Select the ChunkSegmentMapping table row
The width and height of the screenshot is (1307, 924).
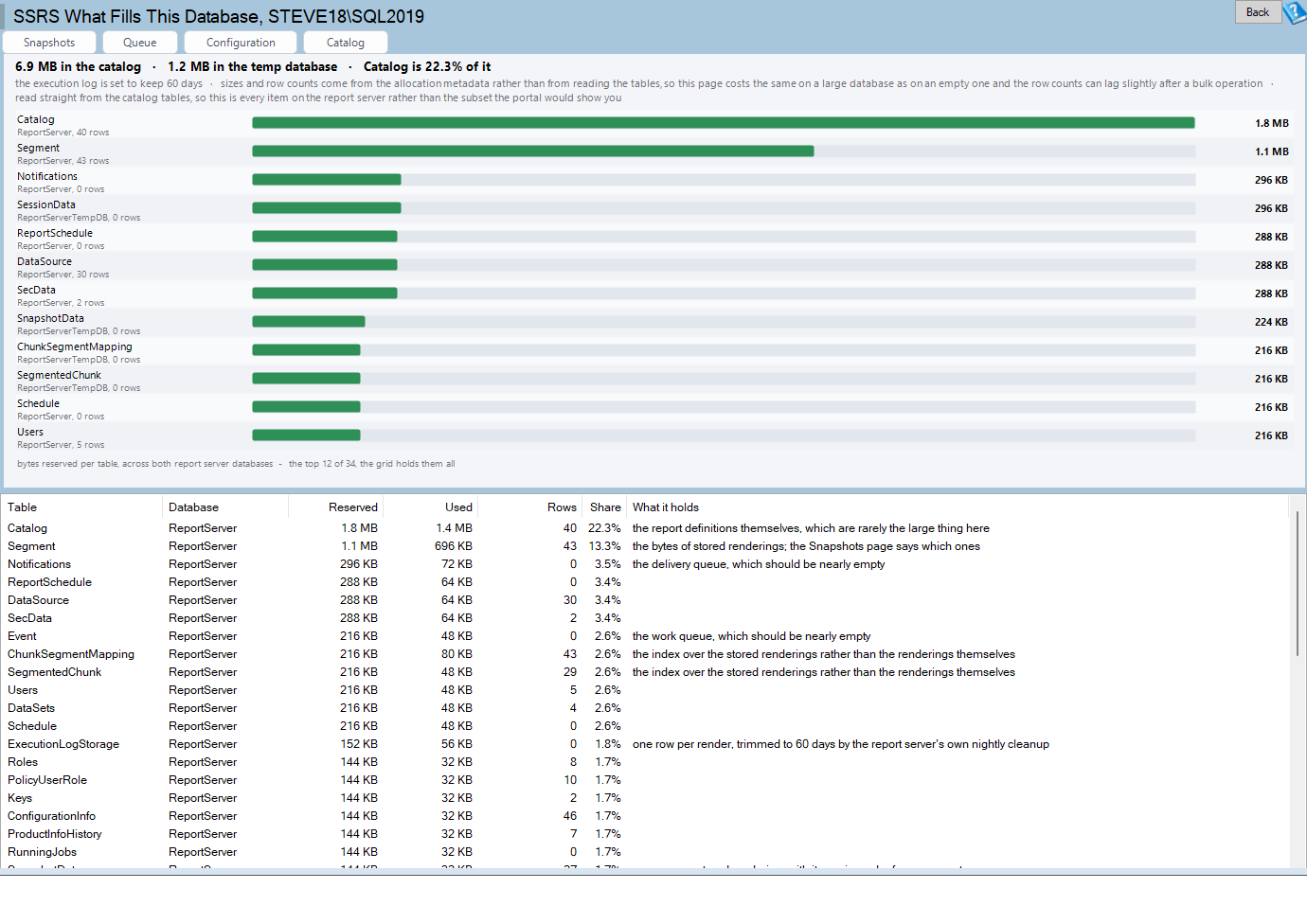click(x=646, y=654)
